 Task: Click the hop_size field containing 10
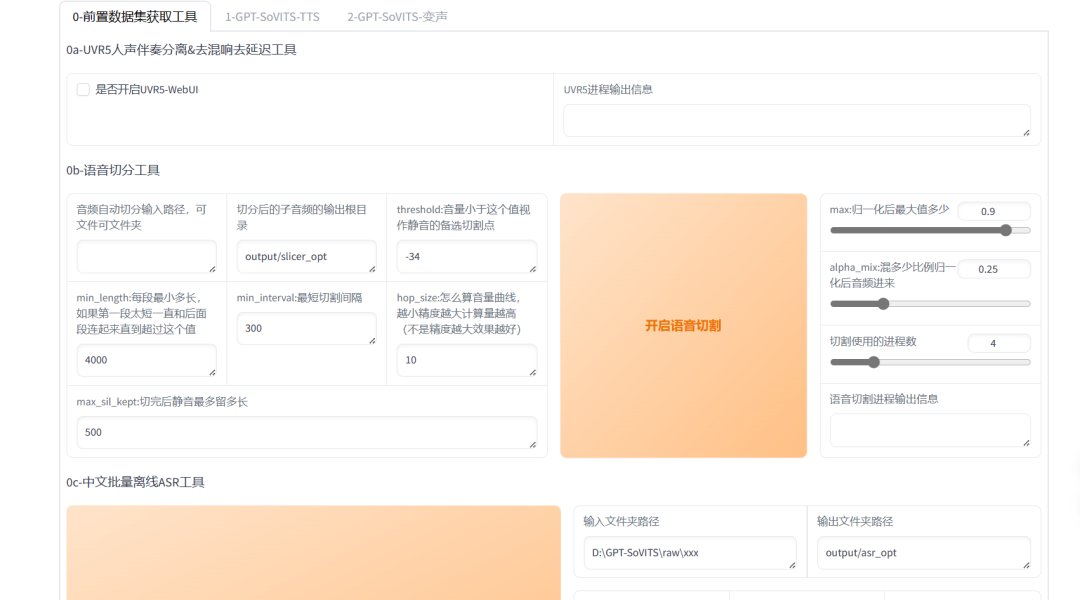[x=466, y=360]
